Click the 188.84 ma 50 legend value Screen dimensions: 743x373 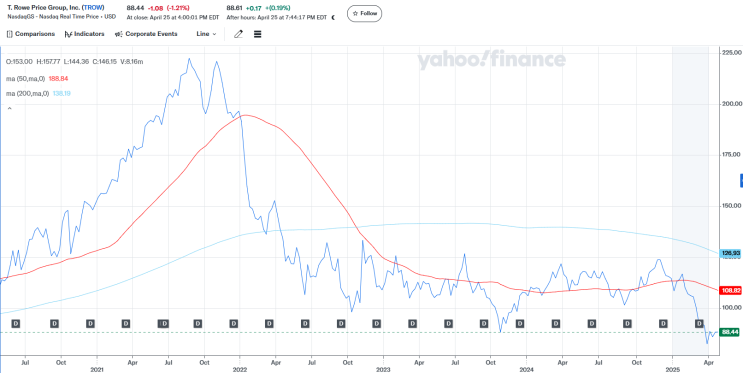58,78
